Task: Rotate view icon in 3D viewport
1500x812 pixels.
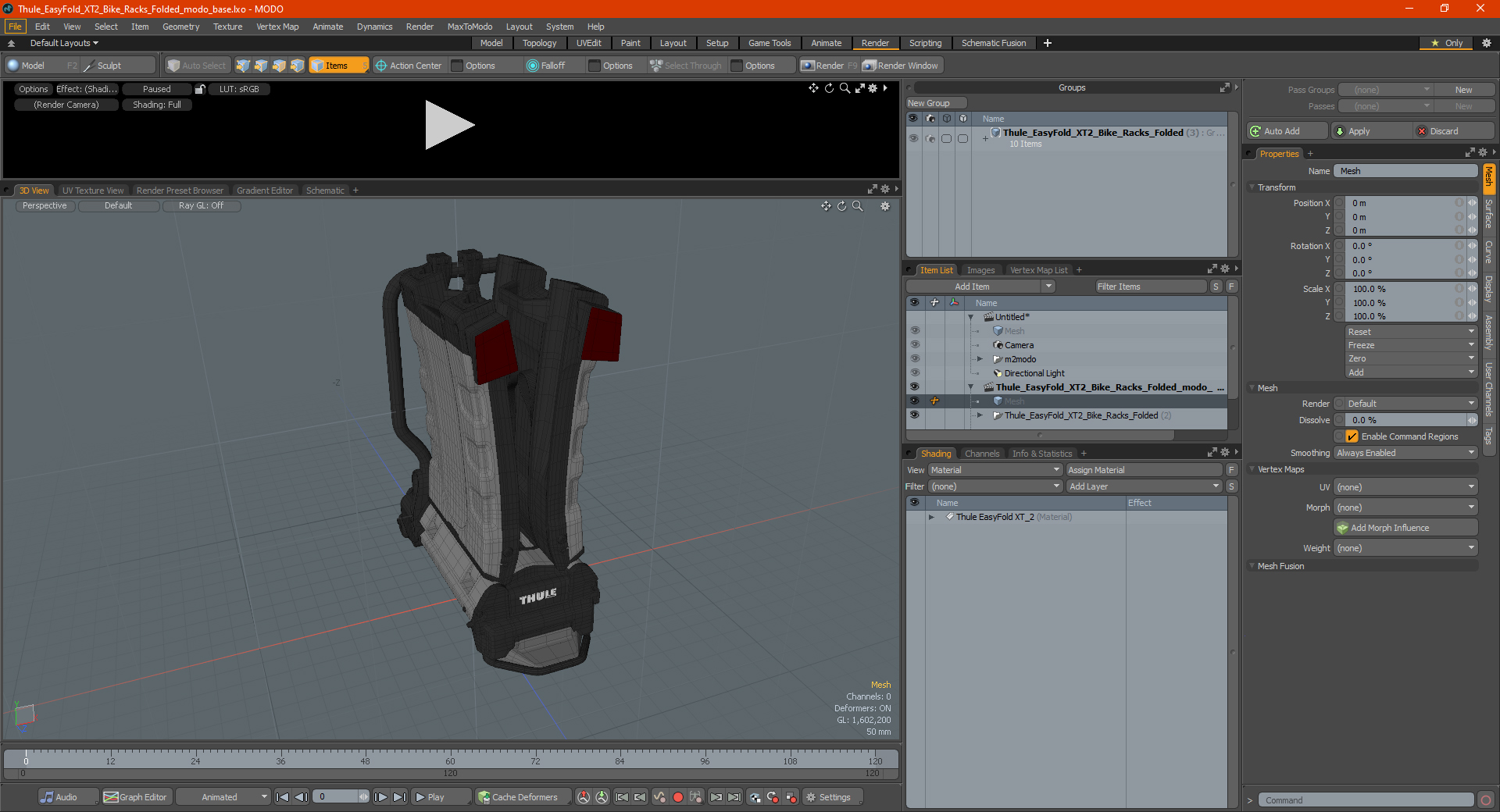Action: pyautogui.click(x=842, y=206)
